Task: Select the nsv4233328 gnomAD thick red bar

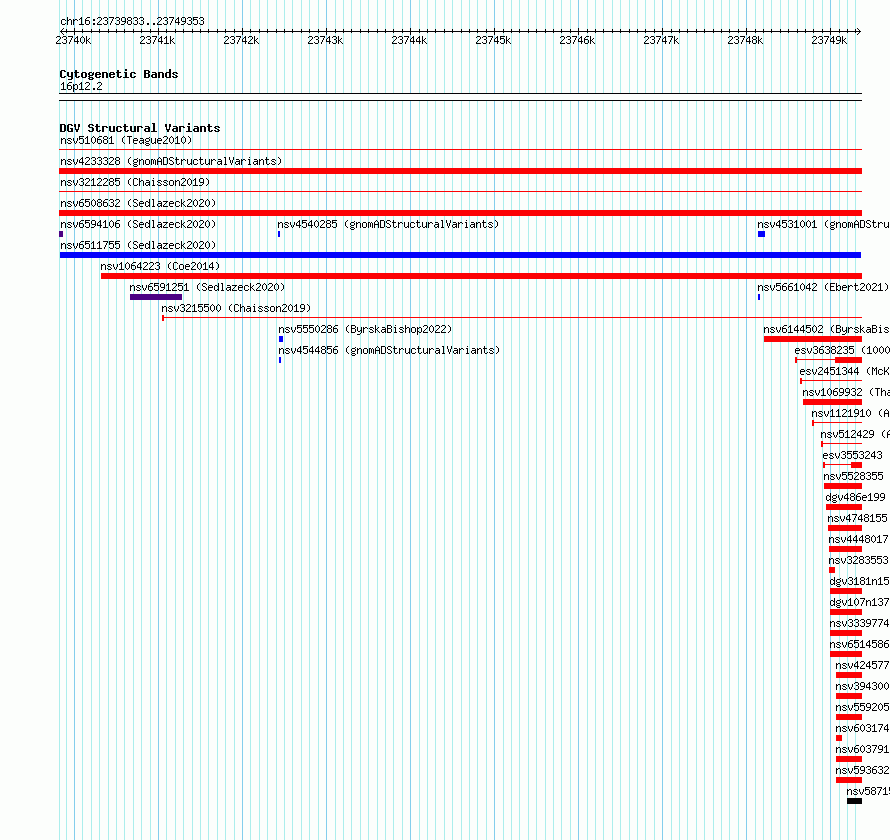Action: point(460,171)
